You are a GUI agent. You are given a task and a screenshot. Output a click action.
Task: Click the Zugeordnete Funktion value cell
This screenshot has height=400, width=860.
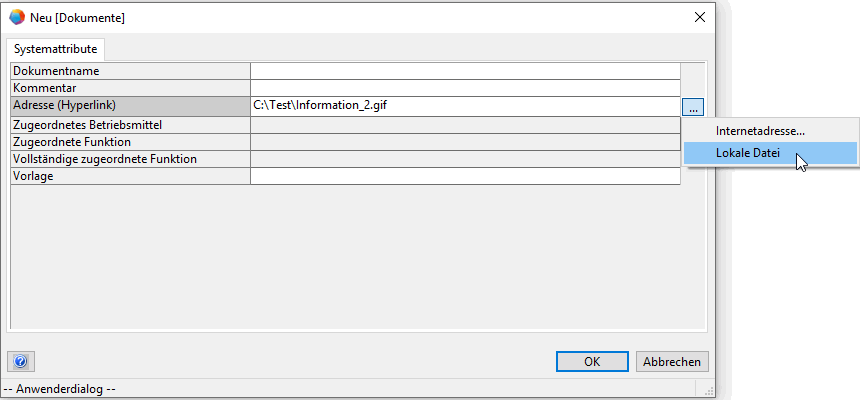pyautogui.click(x=465, y=142)
